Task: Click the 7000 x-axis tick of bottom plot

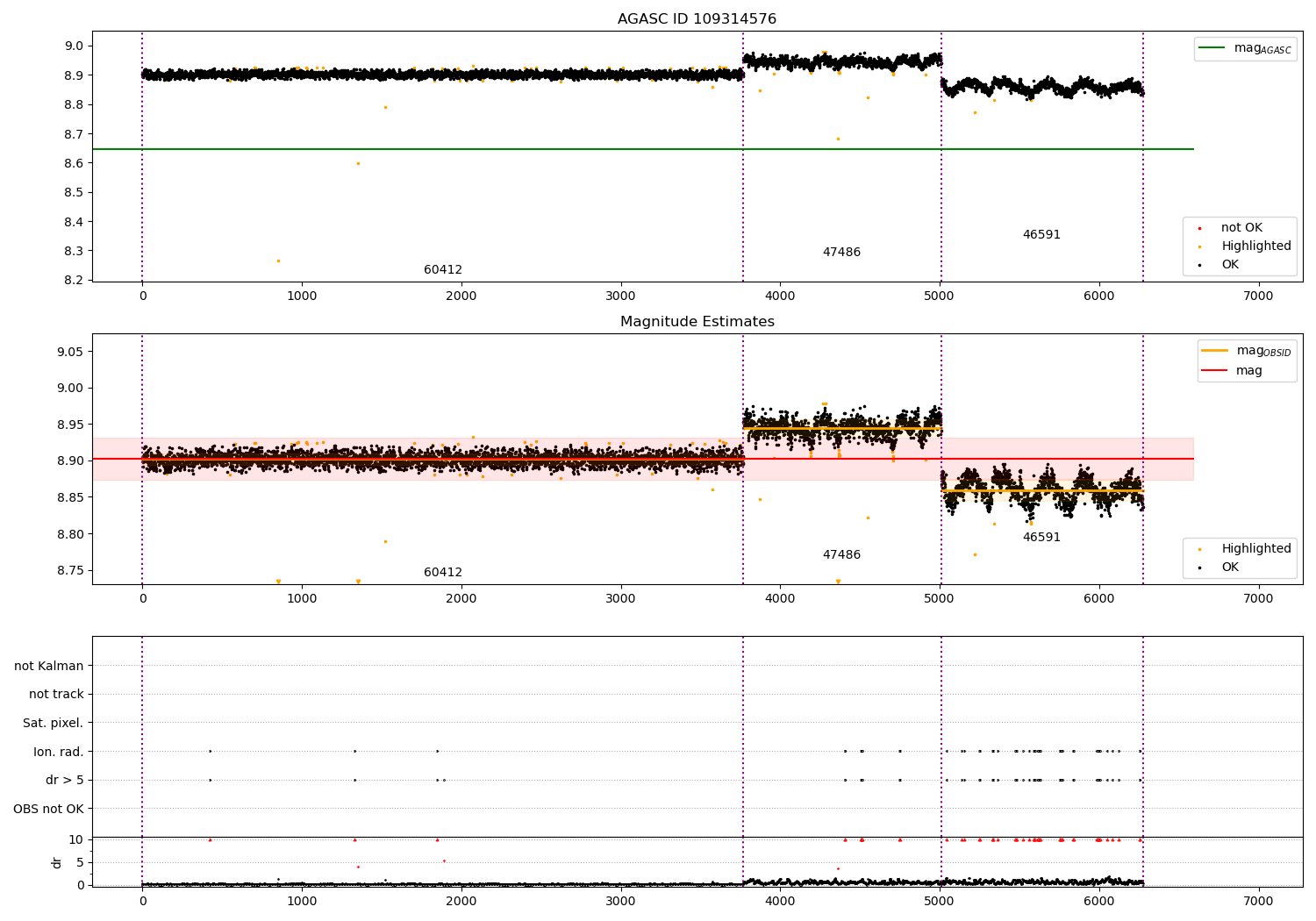Action: pyautogui.click(x=1259, y=901)
